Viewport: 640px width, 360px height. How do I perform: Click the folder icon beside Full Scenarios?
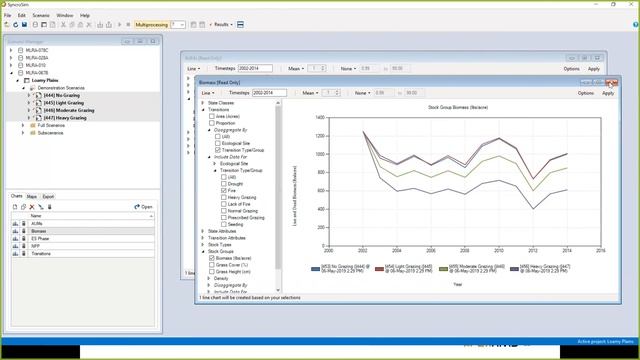pyautogui.click(x=33, y=126)
